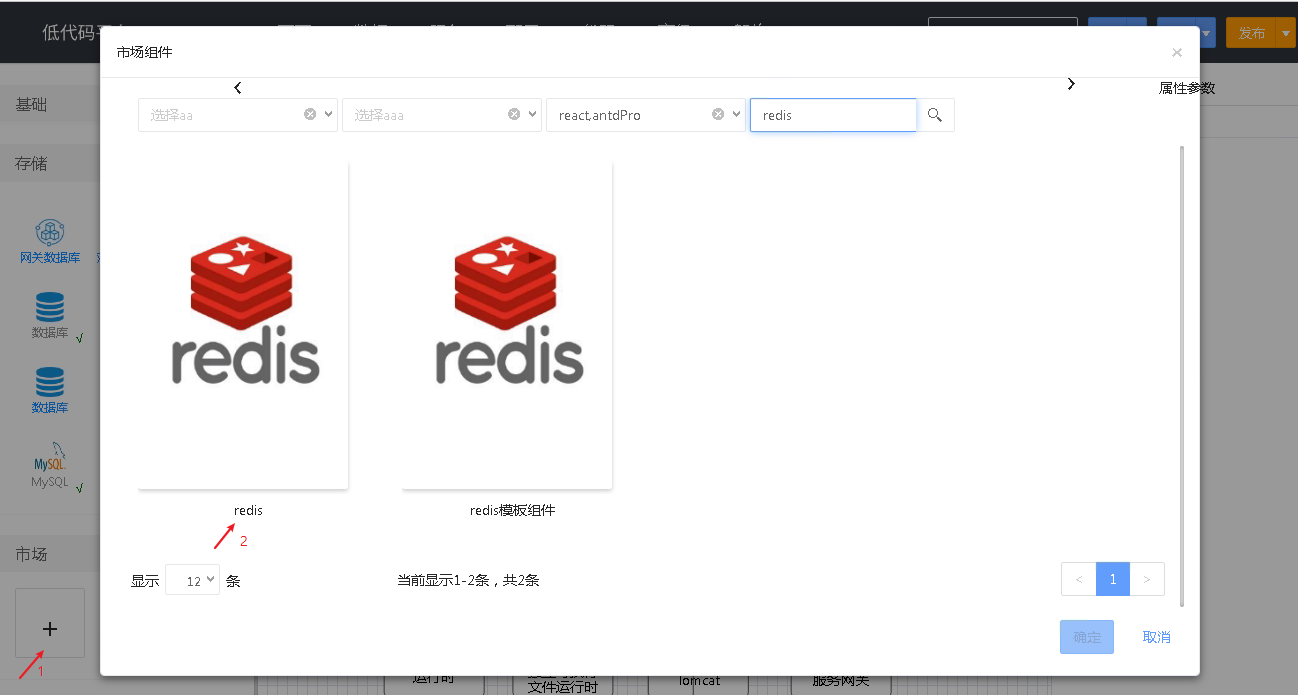The width and height of the screenshot is (1298, 695).
Task: Click the previous page arrow
Action: pos(1079,579)
